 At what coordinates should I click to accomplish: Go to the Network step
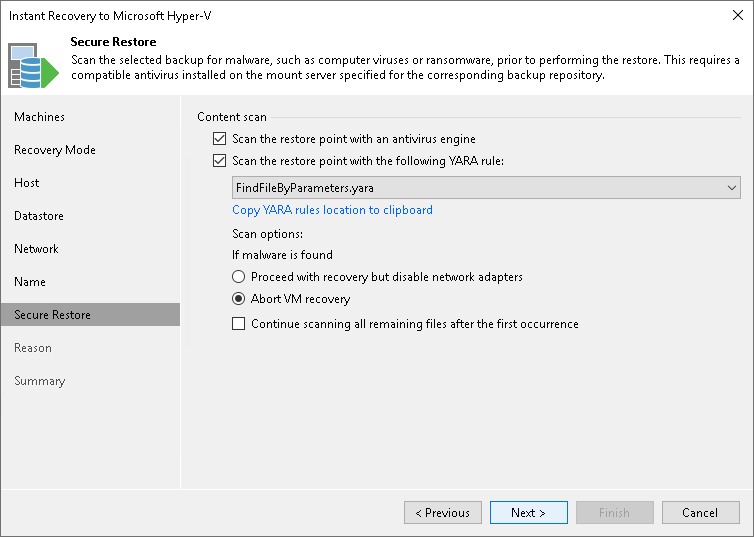pos(37,249)
